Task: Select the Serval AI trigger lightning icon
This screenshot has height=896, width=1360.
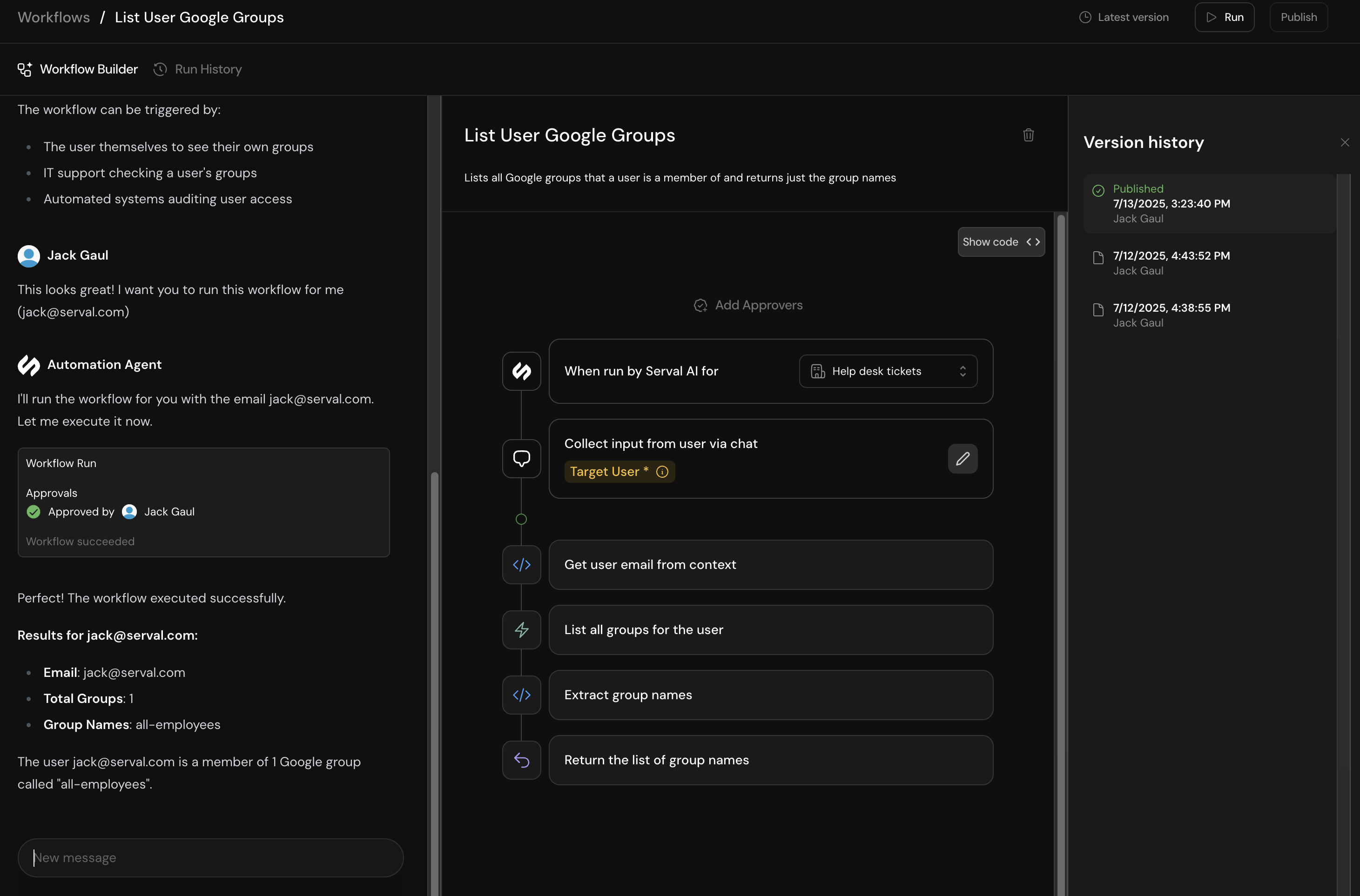Action: pyautogui.click(x=521, y=371)
